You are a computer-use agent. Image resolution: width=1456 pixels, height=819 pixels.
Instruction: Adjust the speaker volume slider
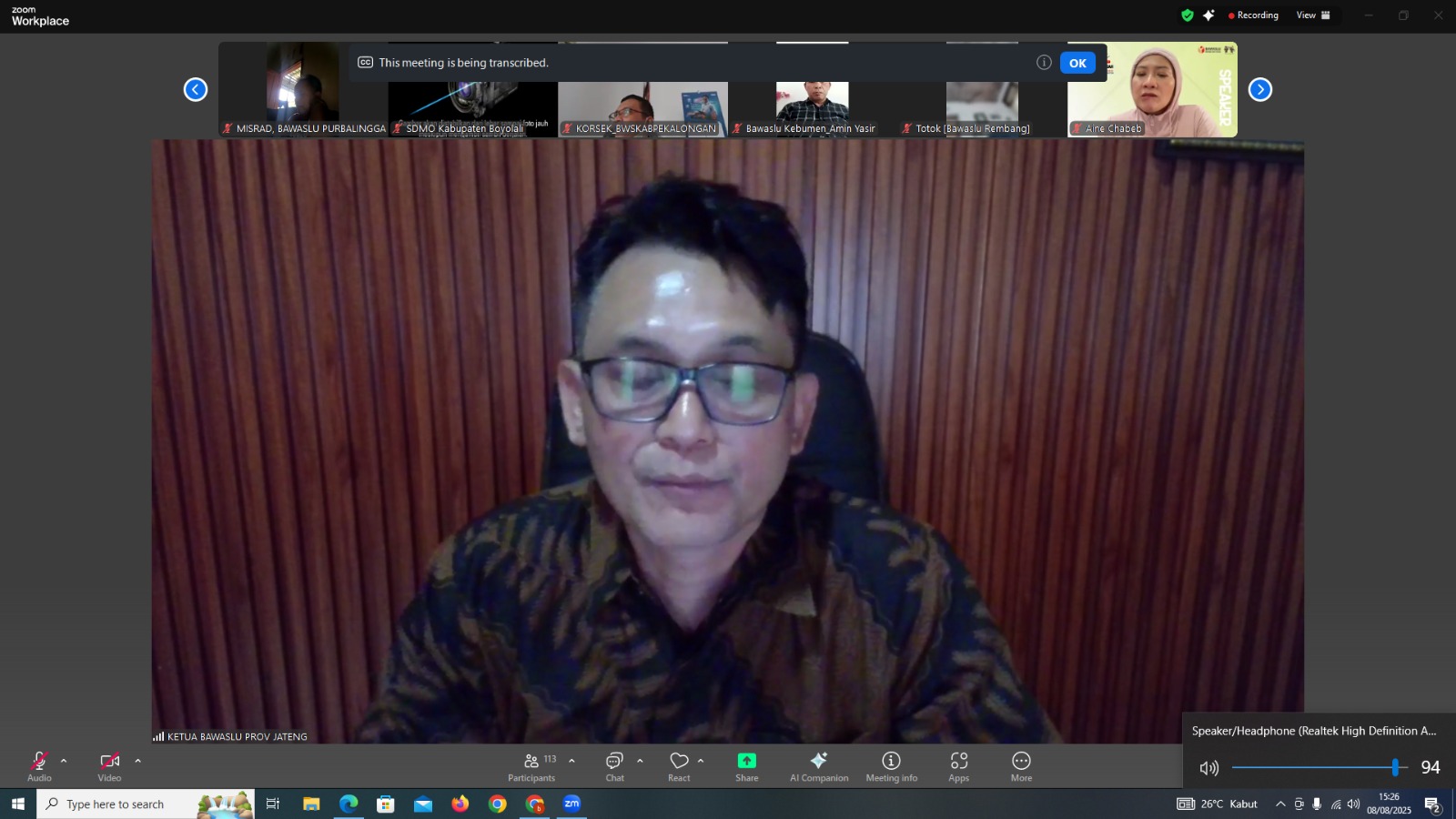tap(1395, 766)
